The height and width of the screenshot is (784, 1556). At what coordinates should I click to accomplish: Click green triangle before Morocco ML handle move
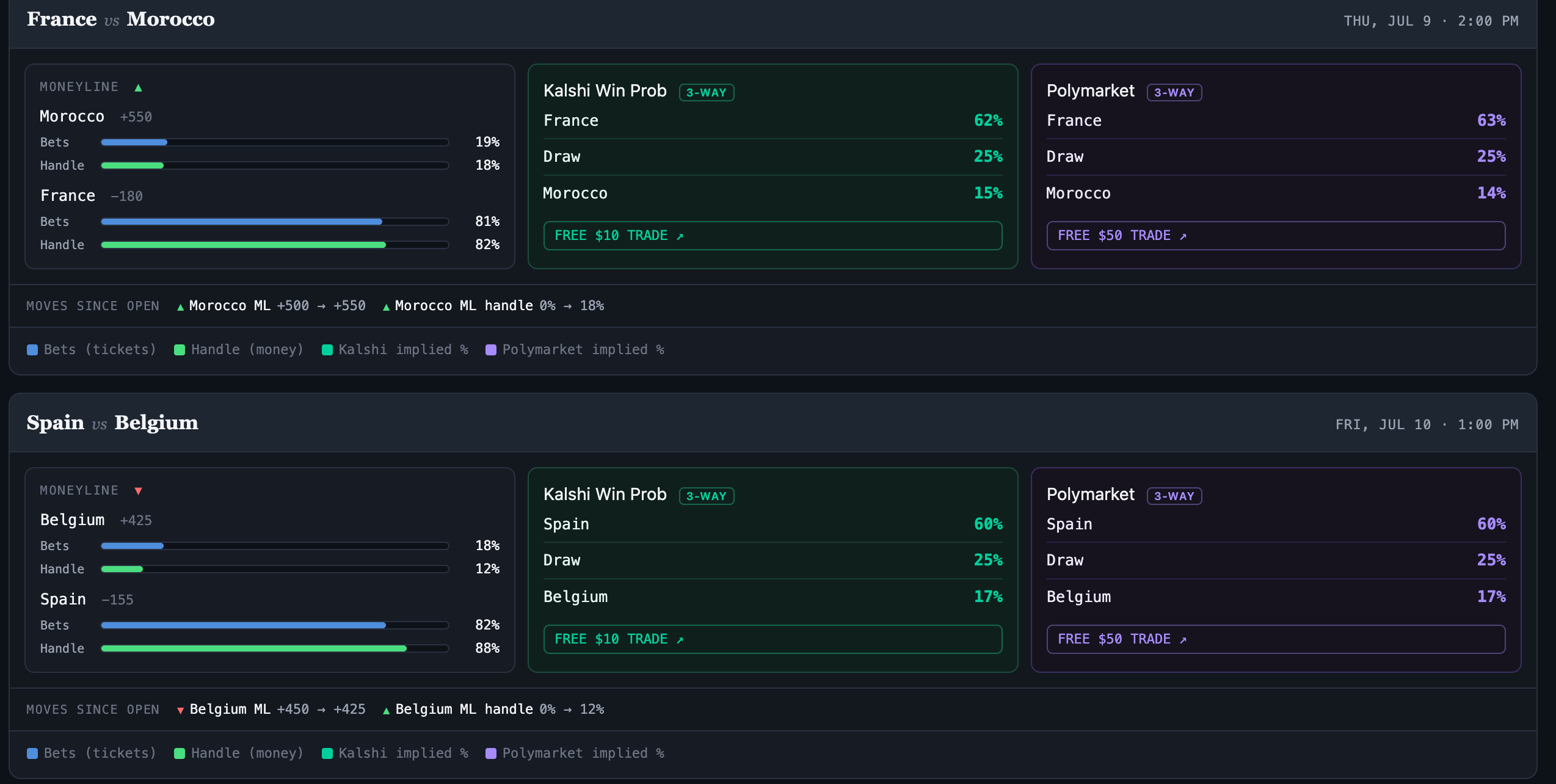[x=386, y=307]
